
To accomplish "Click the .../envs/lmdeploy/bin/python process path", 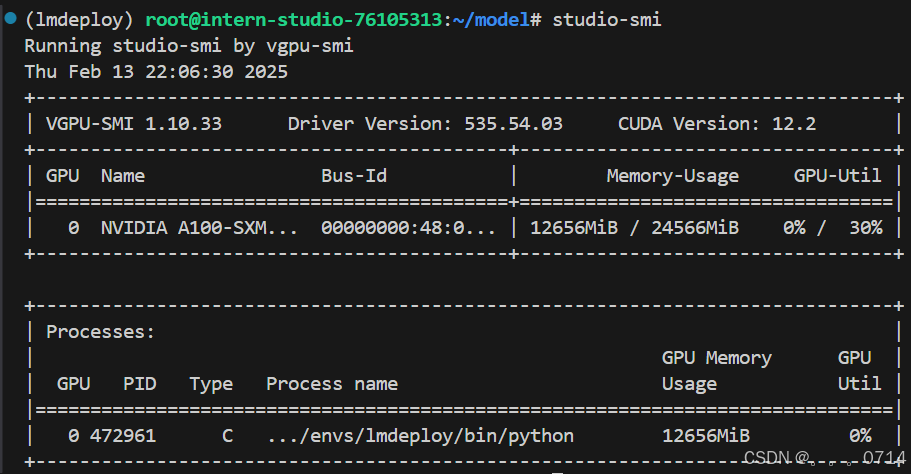I will (420, 436).
